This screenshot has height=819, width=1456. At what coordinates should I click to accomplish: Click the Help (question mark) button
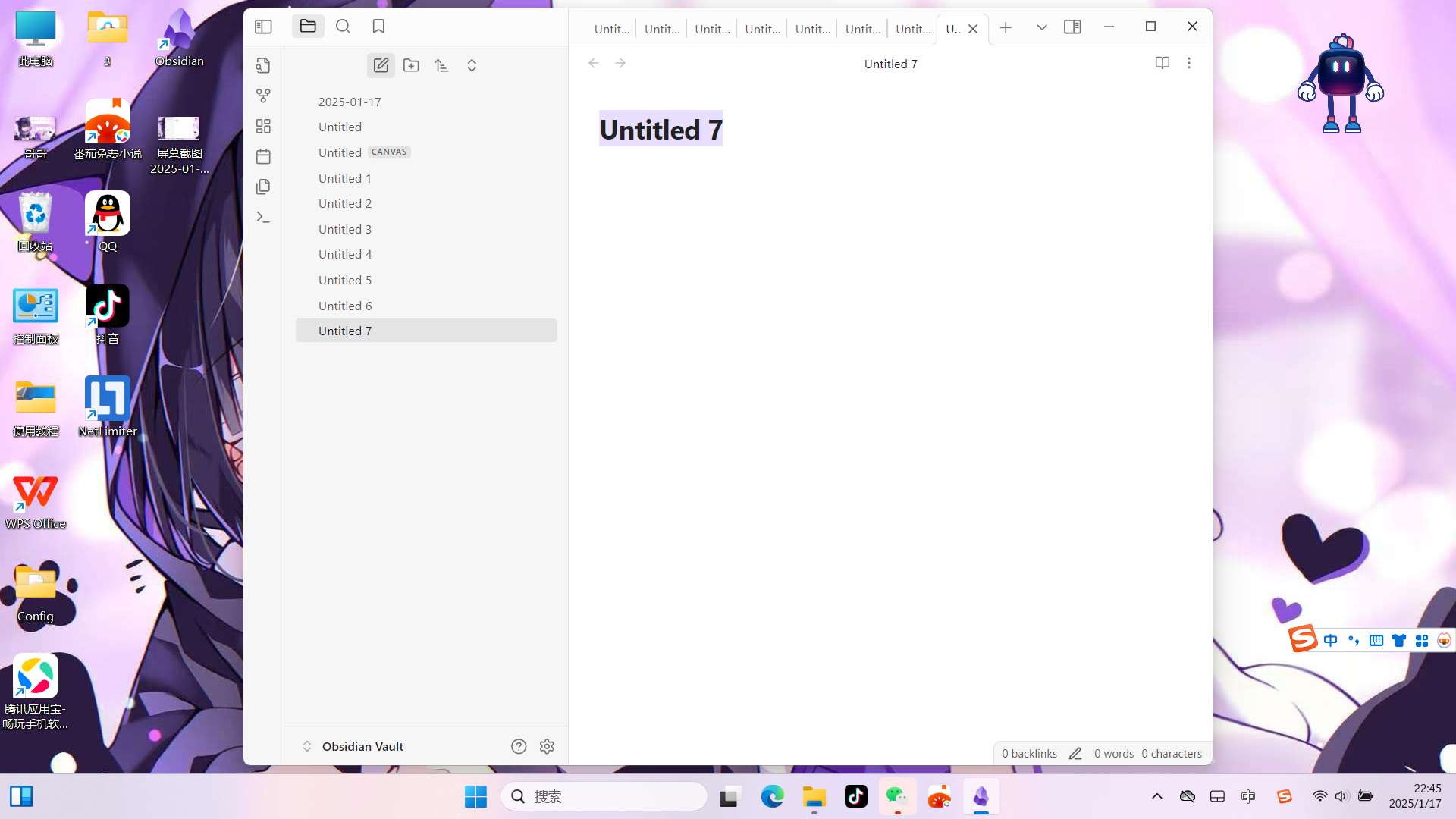coord(519,746)
